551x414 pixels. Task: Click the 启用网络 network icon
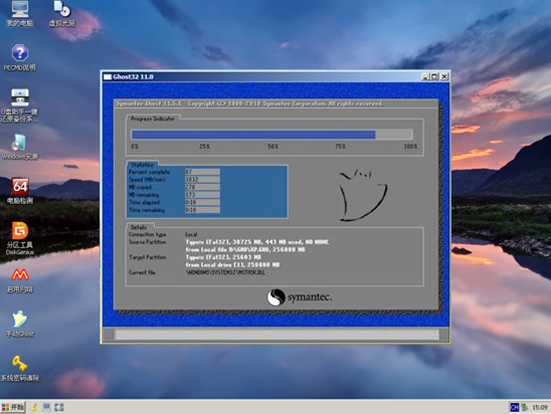[x=20, y=280]
